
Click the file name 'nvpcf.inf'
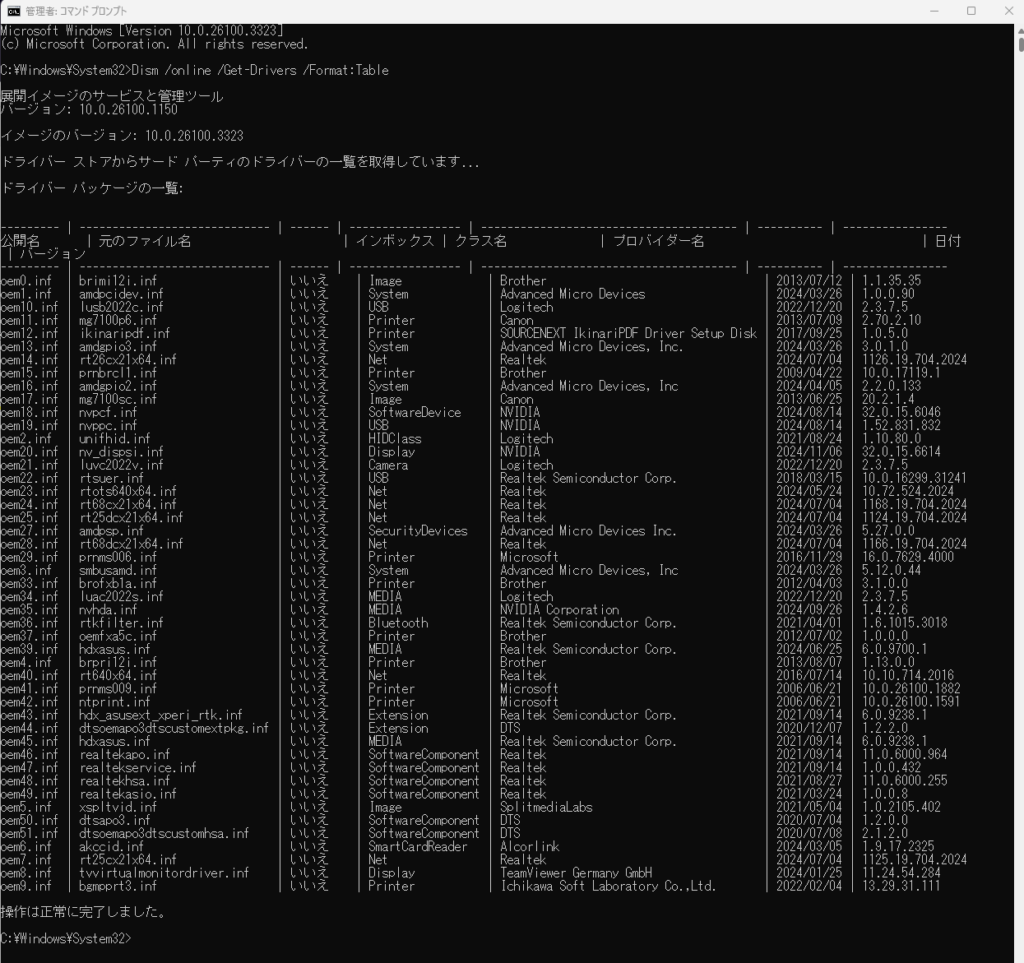[x=108, y=413]
